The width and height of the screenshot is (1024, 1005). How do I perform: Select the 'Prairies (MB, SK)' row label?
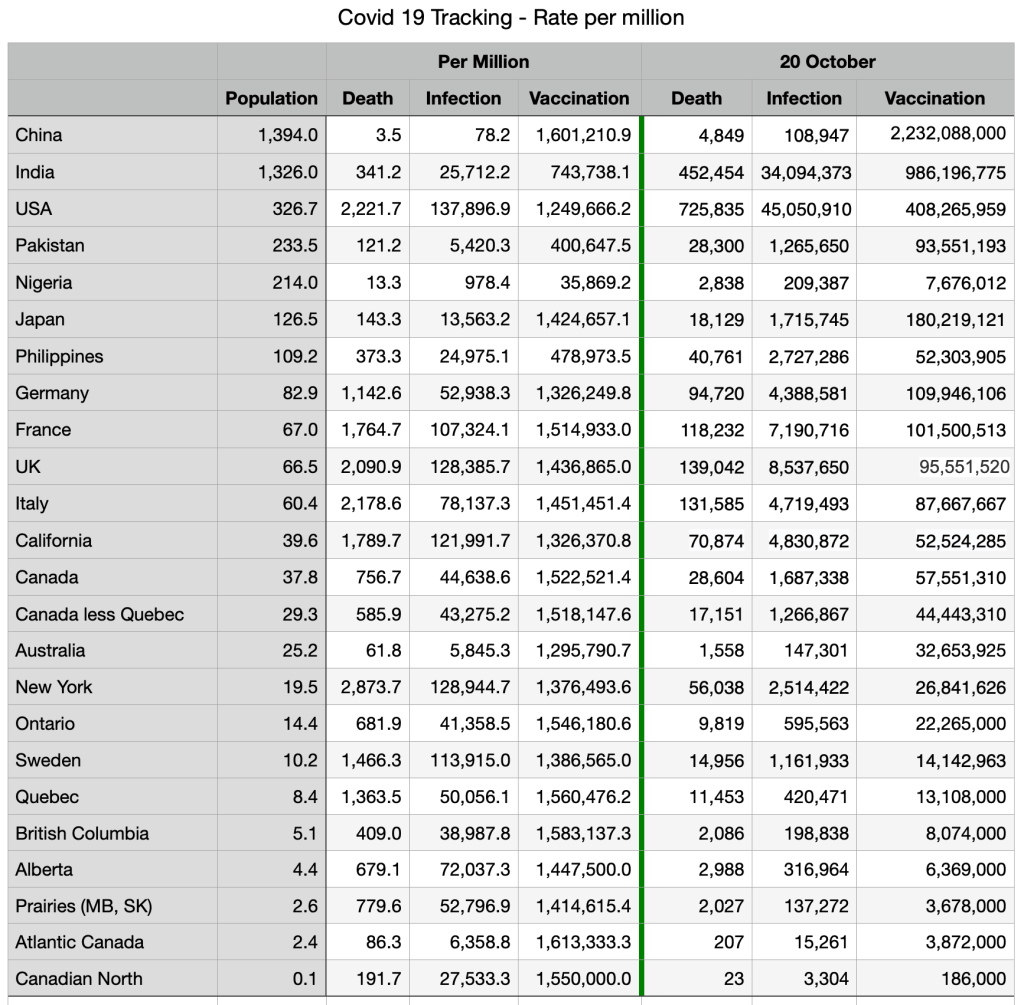click(83, 906)
